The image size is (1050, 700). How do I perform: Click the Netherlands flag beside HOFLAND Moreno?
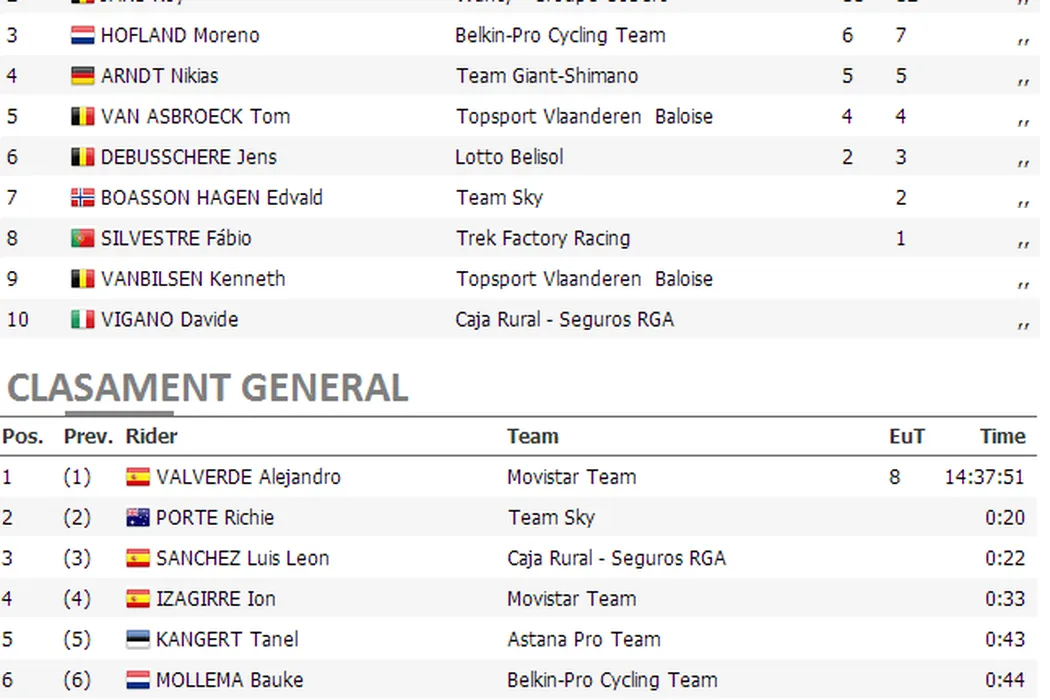(x=83, y=36)
